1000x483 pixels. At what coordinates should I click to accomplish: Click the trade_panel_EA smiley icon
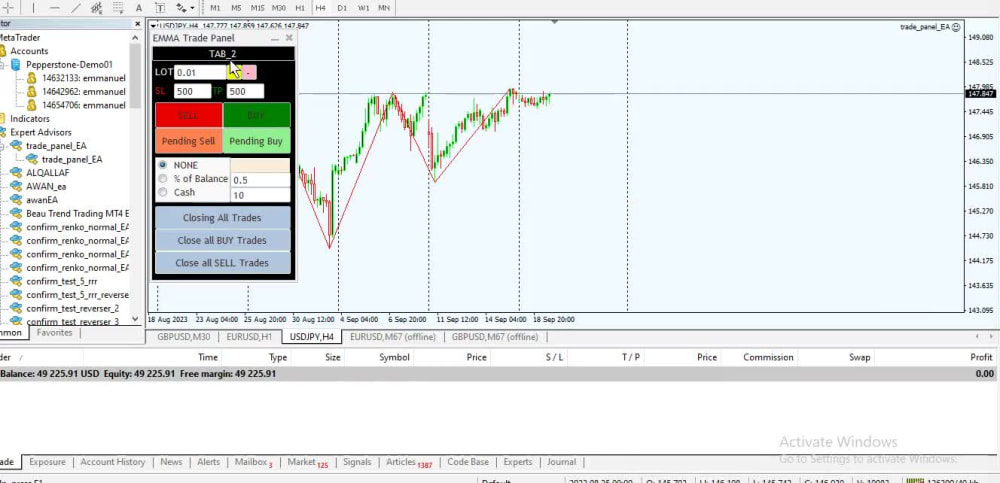955,27
